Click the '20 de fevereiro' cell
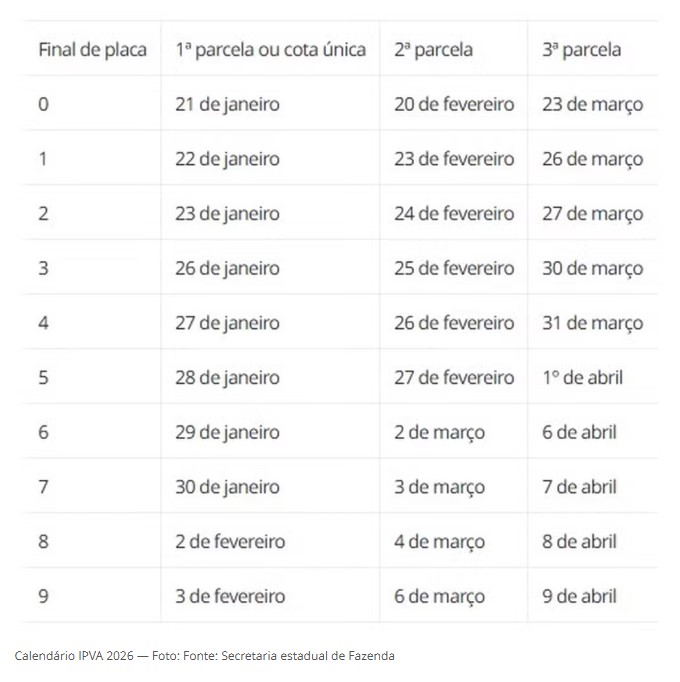Screen dimensions: 680x682 tap(453, 104)
